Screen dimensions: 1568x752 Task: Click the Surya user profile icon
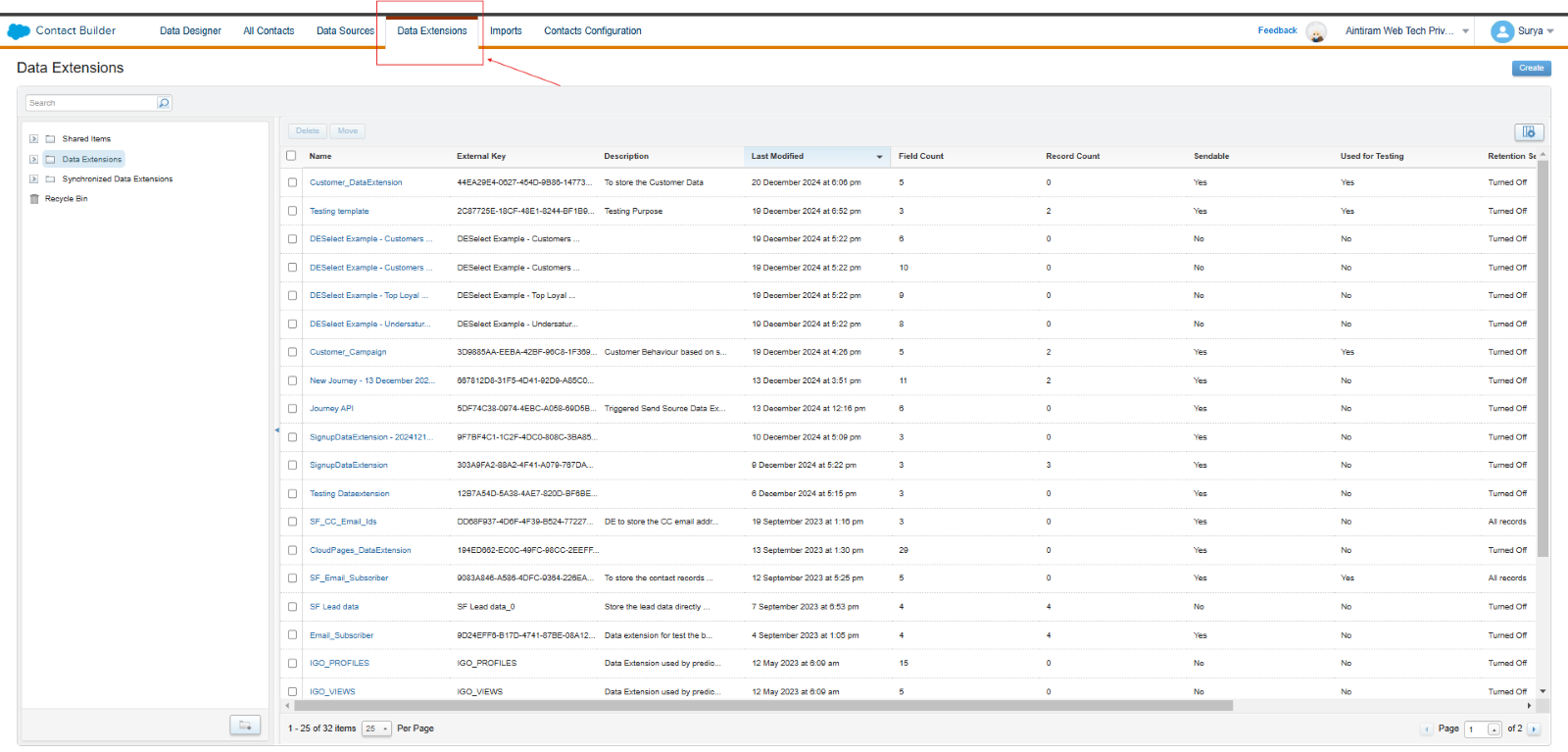[x=1501, y=31]
